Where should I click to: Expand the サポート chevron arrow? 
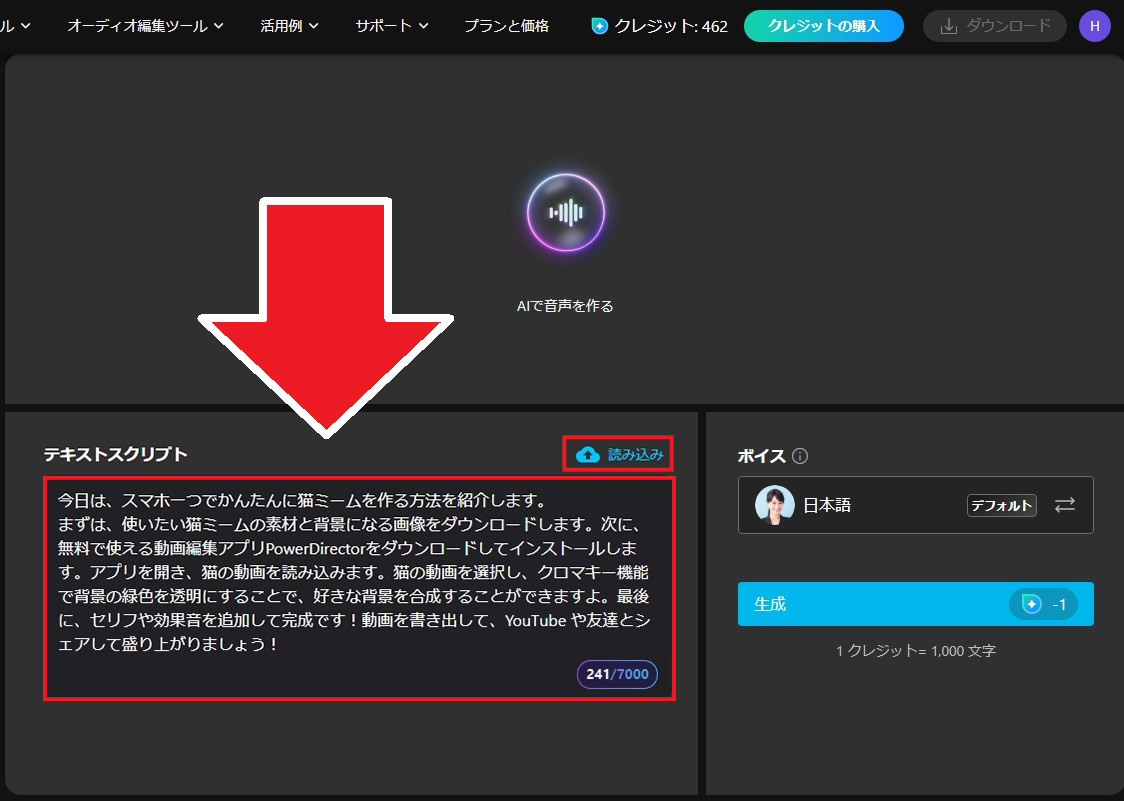(423, 26)
